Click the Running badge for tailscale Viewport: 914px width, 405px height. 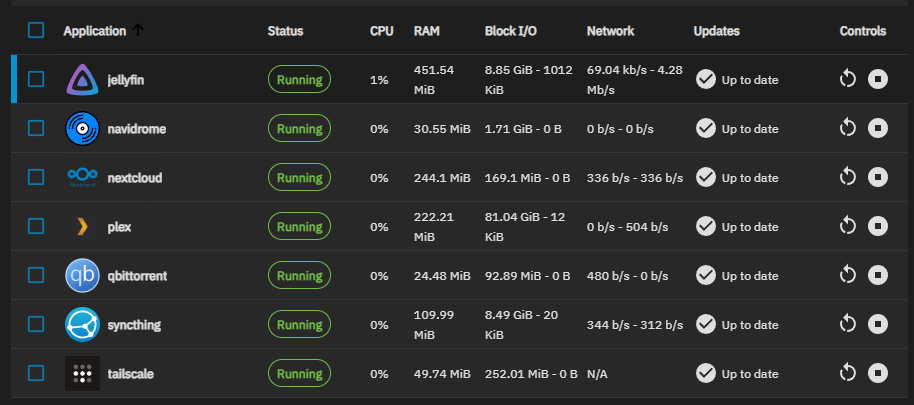pyautogui.click(x=299, y=374)
